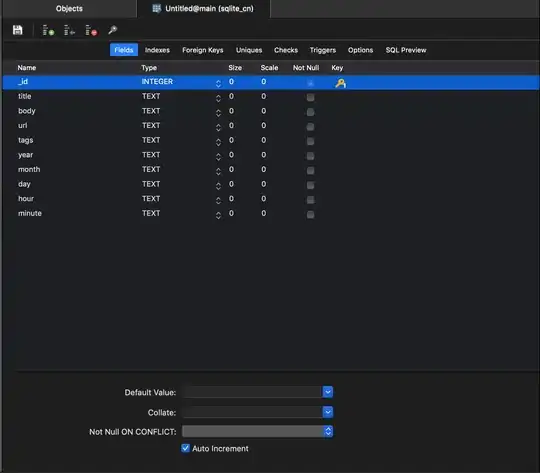540x473 pixels.
Task: Switch to the Indexes tab
Action: coord(157,50)
